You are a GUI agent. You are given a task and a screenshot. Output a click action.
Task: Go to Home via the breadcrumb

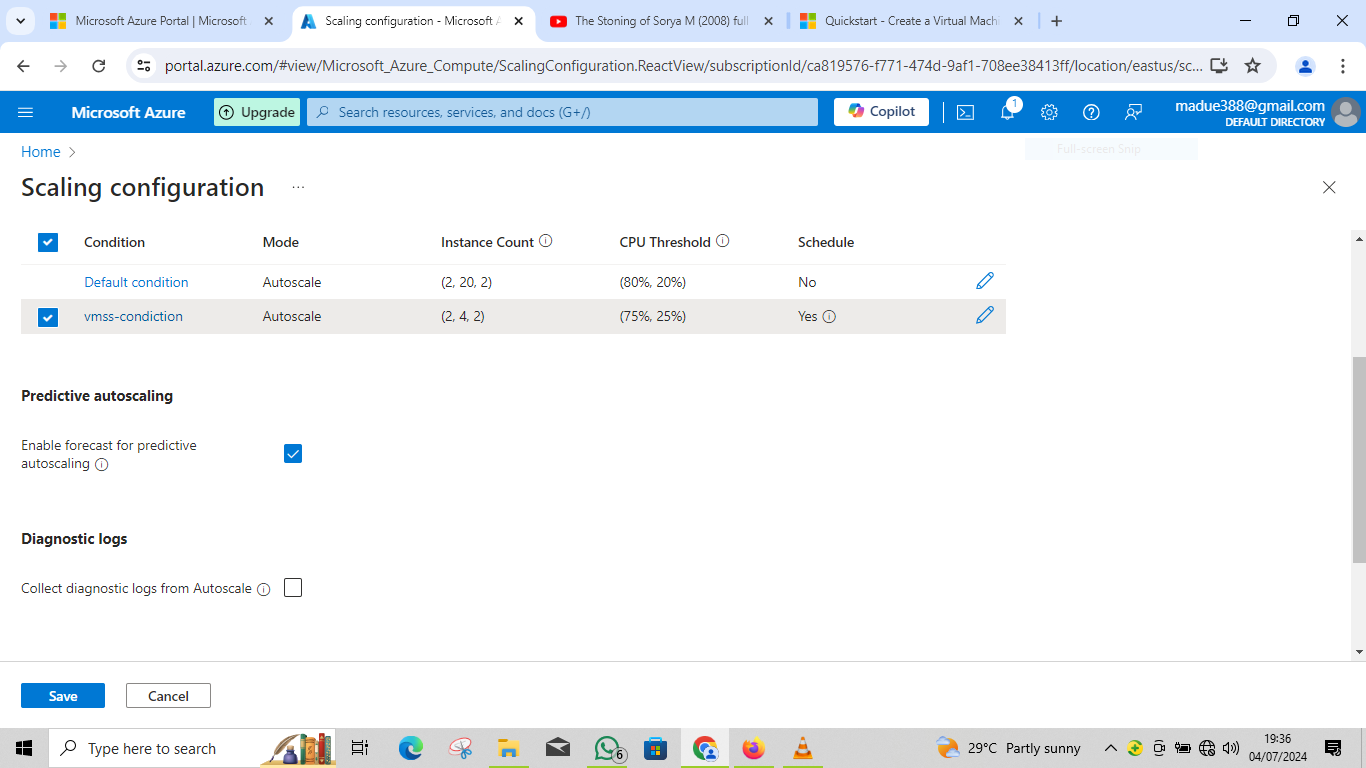tap(41, 152)
